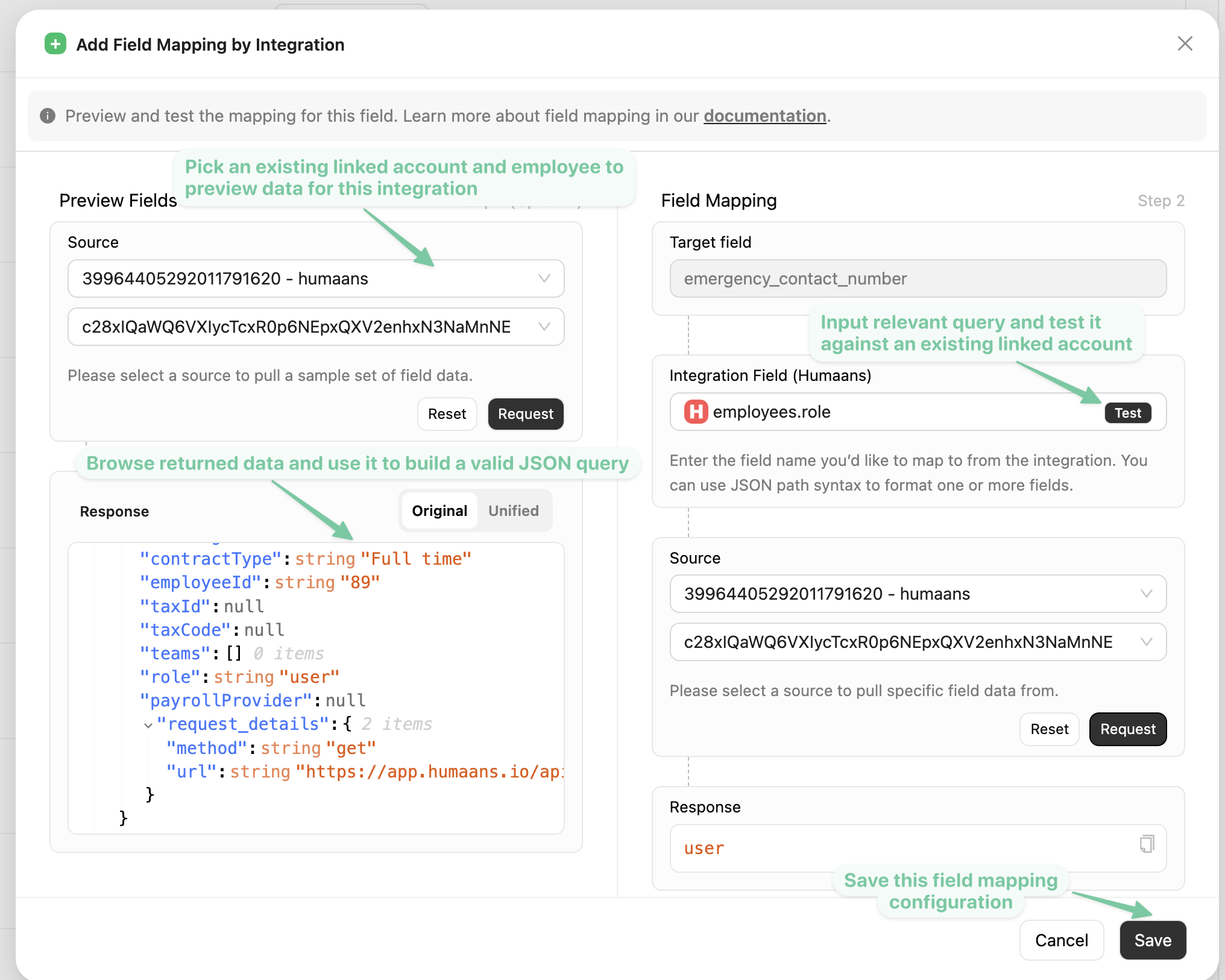Reset the Preview Fields source
Viewport: 1225px width, 980px height.
pyautogui.click(x=447, y=414)
